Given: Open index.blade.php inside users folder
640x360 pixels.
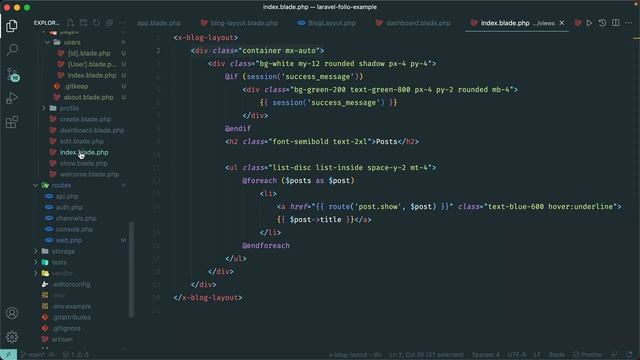Looking at the screenshot, I should (x=92, y=75).
